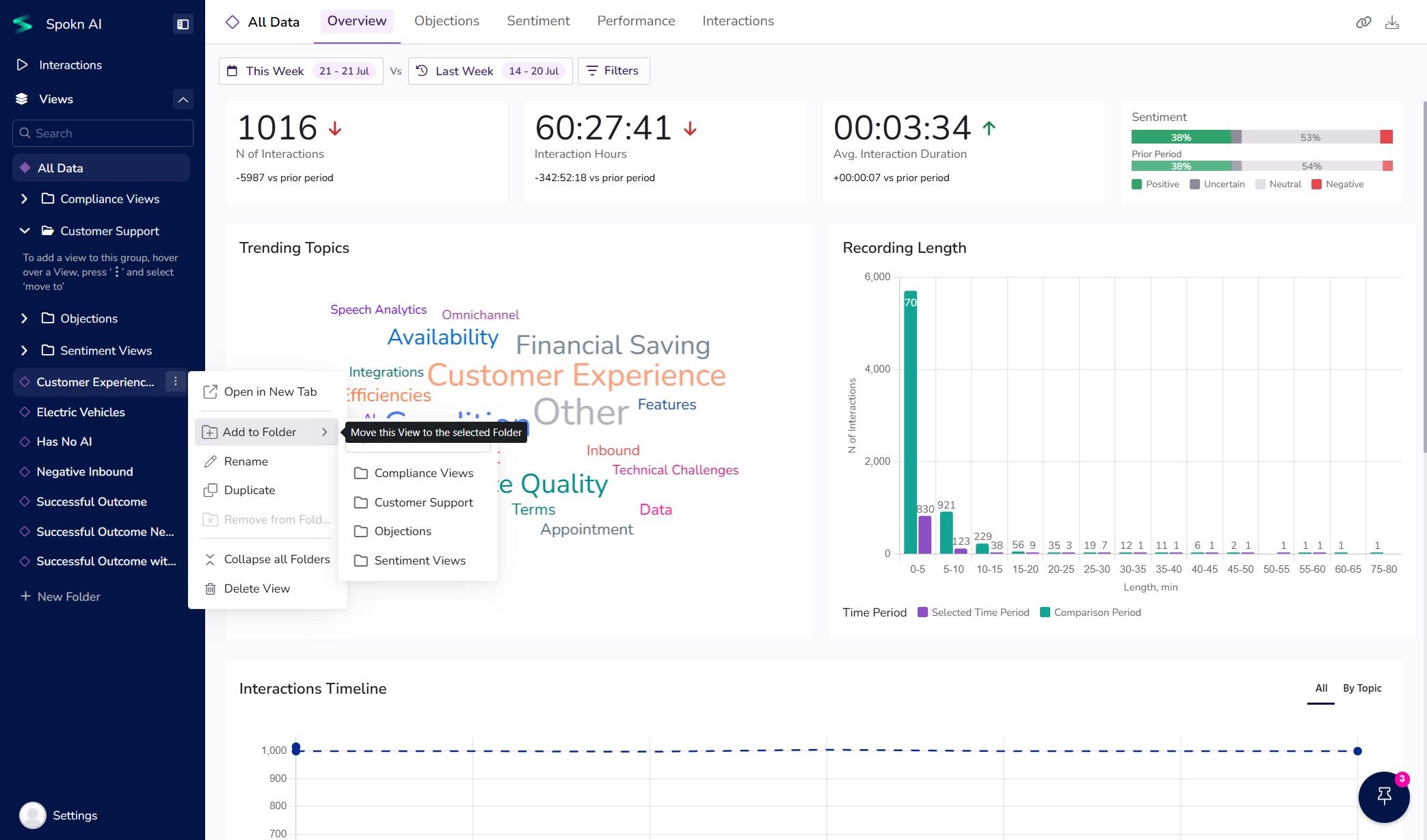1427x840 pixels.
Task: Open the pinned items floating button
Action: [1384, 796]
